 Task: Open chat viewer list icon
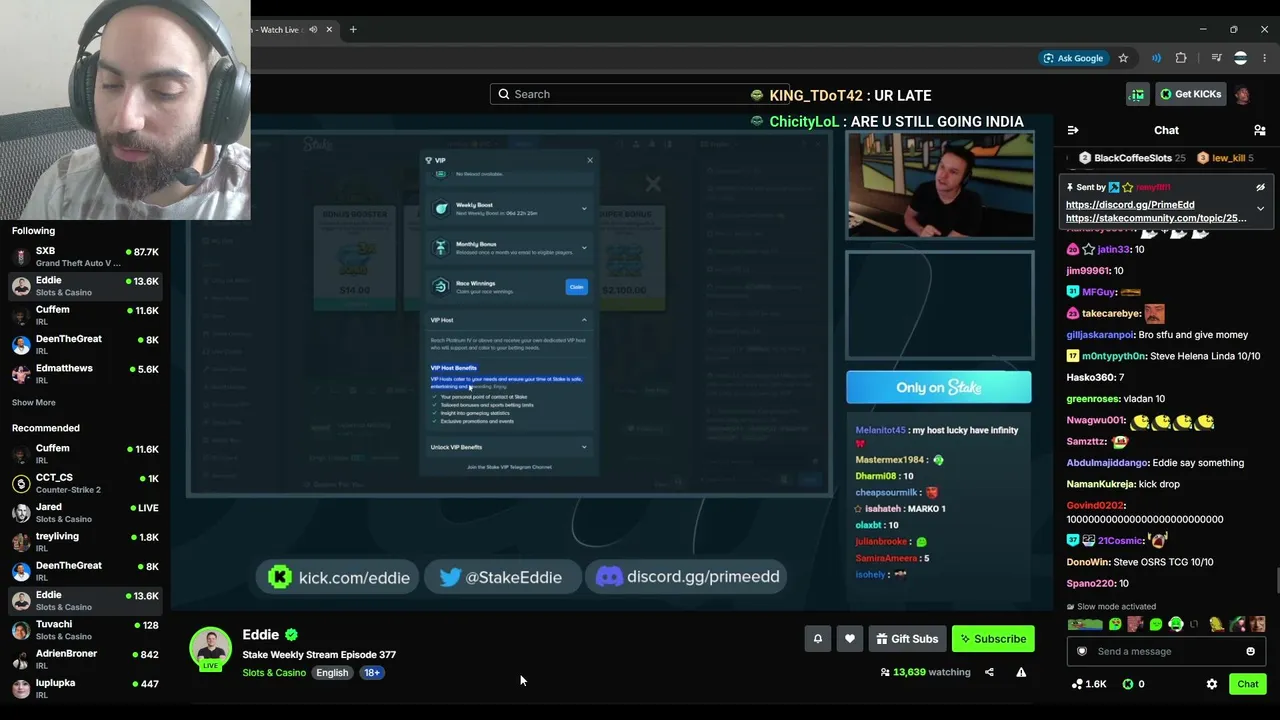pos(1259,130)
